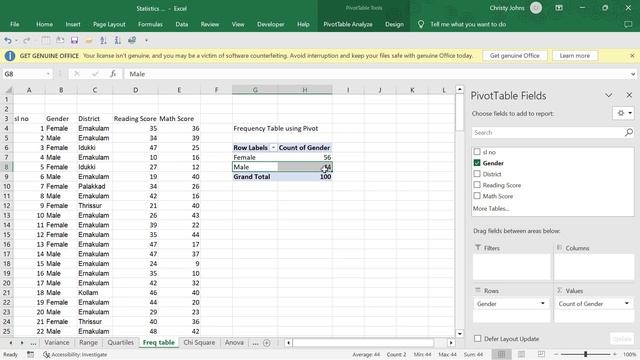Image resolution: width=640 pixels, height=360 pixels.
Task: Open the Data ribbon tab
Action: (x=182, y=24)
